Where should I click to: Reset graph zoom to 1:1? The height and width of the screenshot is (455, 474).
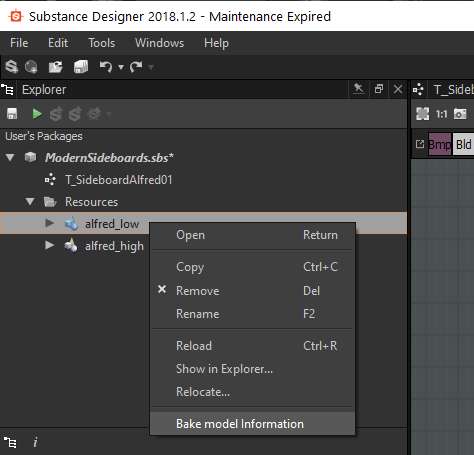coord(441,114)
